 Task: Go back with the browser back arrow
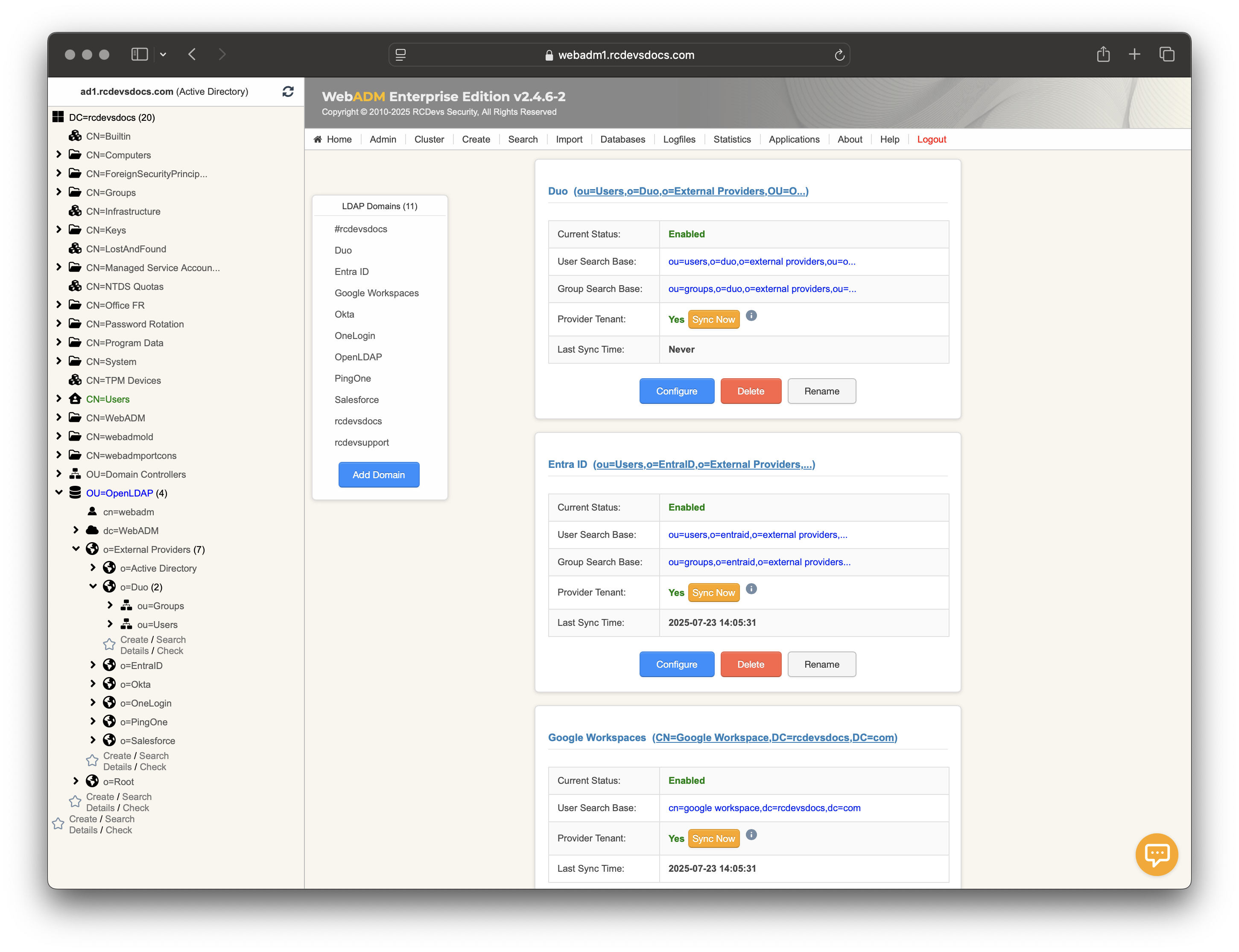[192, 54]
